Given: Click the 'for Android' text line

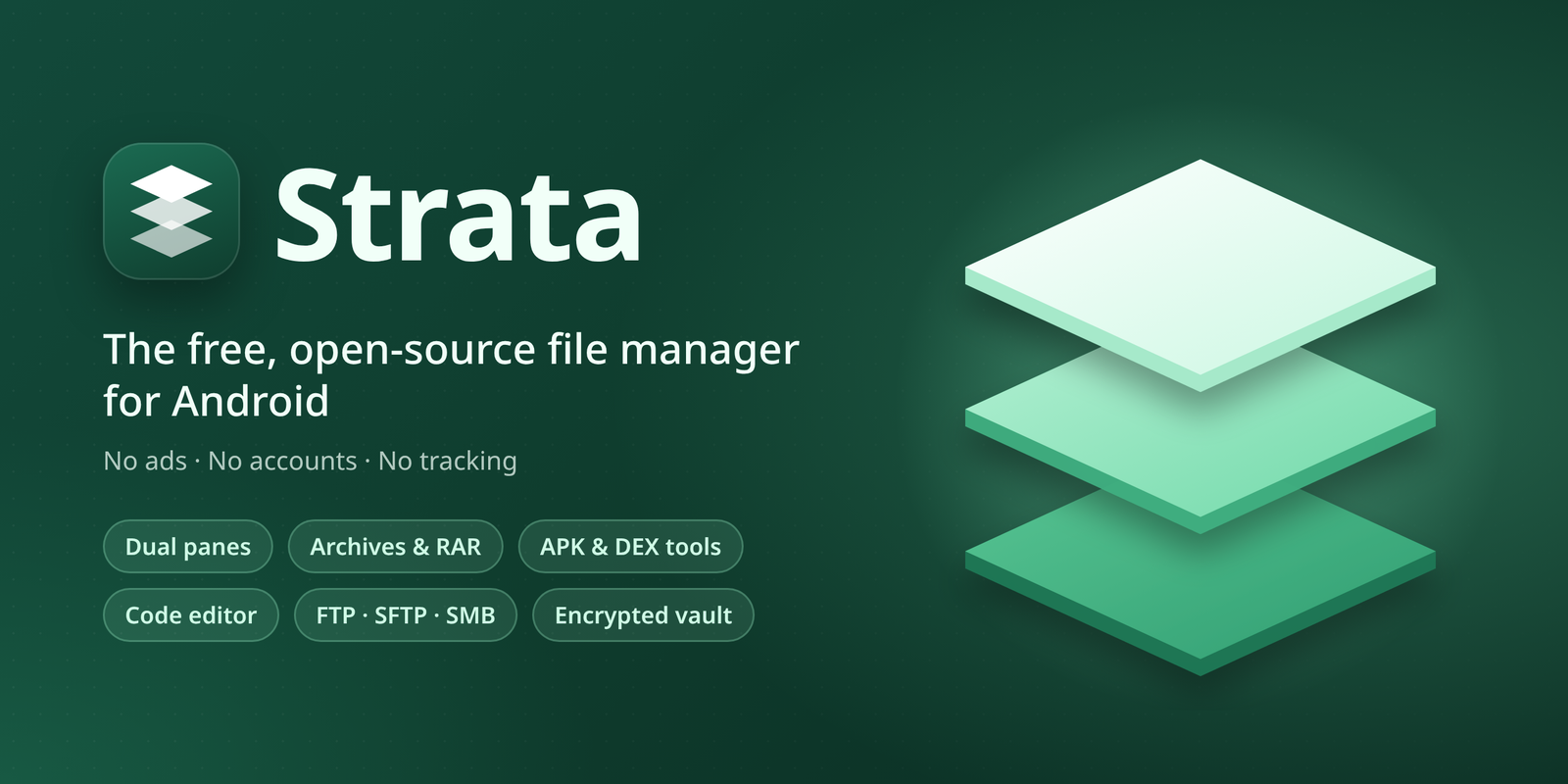Looking at the screenshot, I should click(x=217, y=402).
